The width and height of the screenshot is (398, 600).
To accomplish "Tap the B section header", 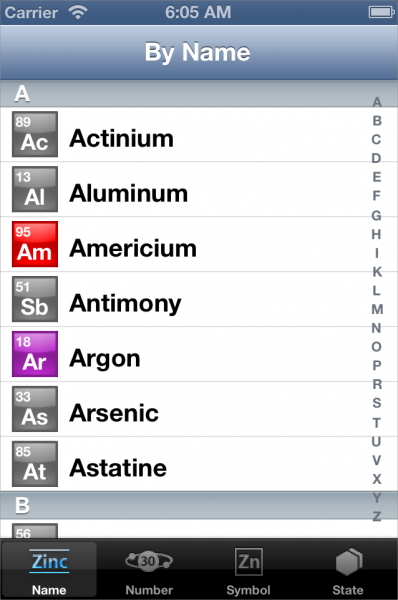I will click(199, 505).
